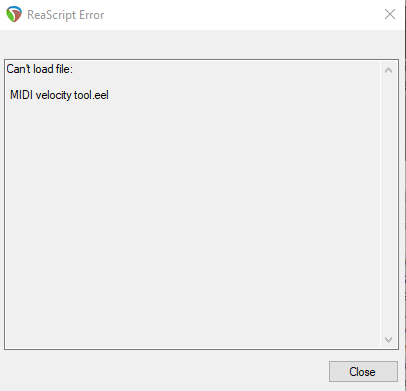Click the vertical scrollbar track of message box
The width and height of the screenshot is (406, 391).
pyautogui.click(x=388, y=205)
